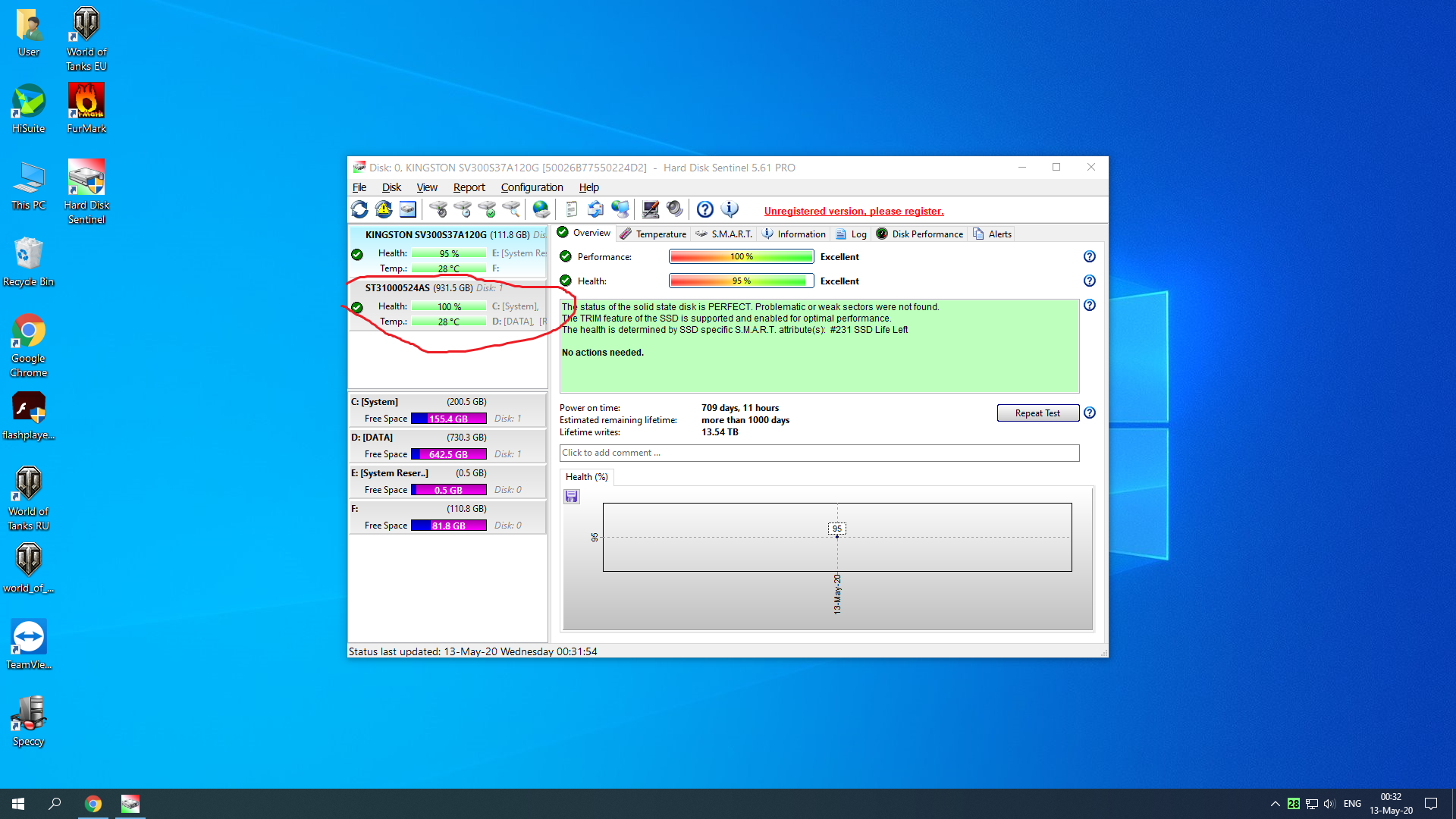The height and width of the screenshot is (819, 1456).
Task: Open the Disk menu
Action: (391, 187)
